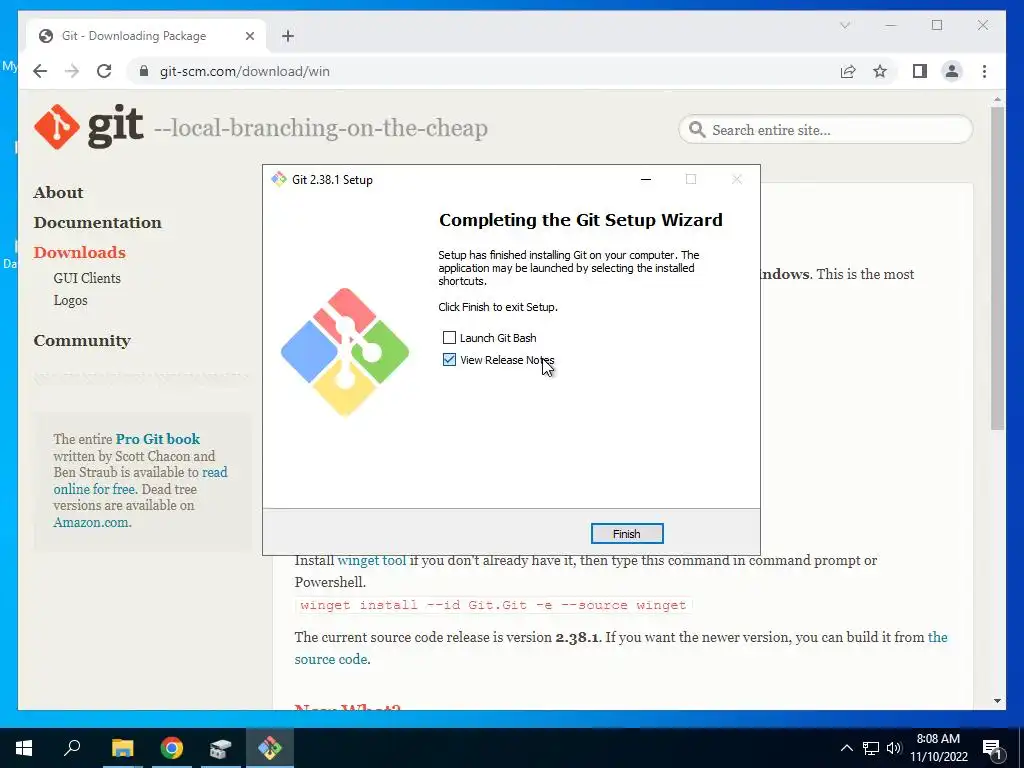Open a new Chrome tab with plus
1024x768 pixels.
(288, 36)
